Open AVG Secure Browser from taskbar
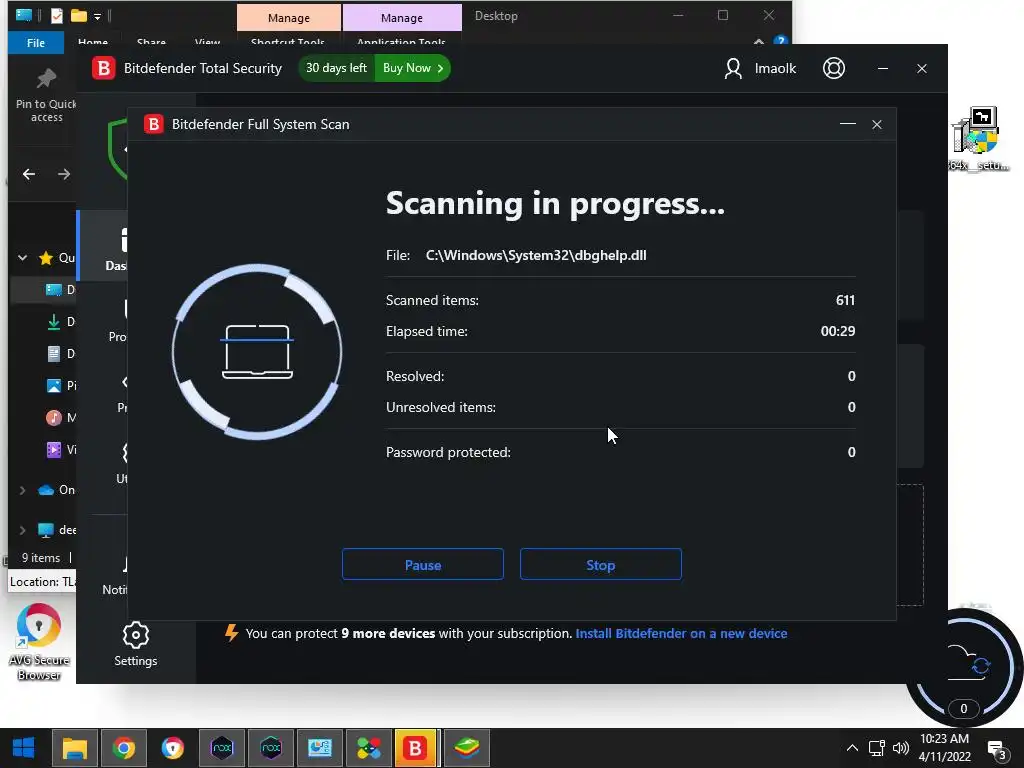Viewport: 1024px width, 768px height. pos(172,748)
